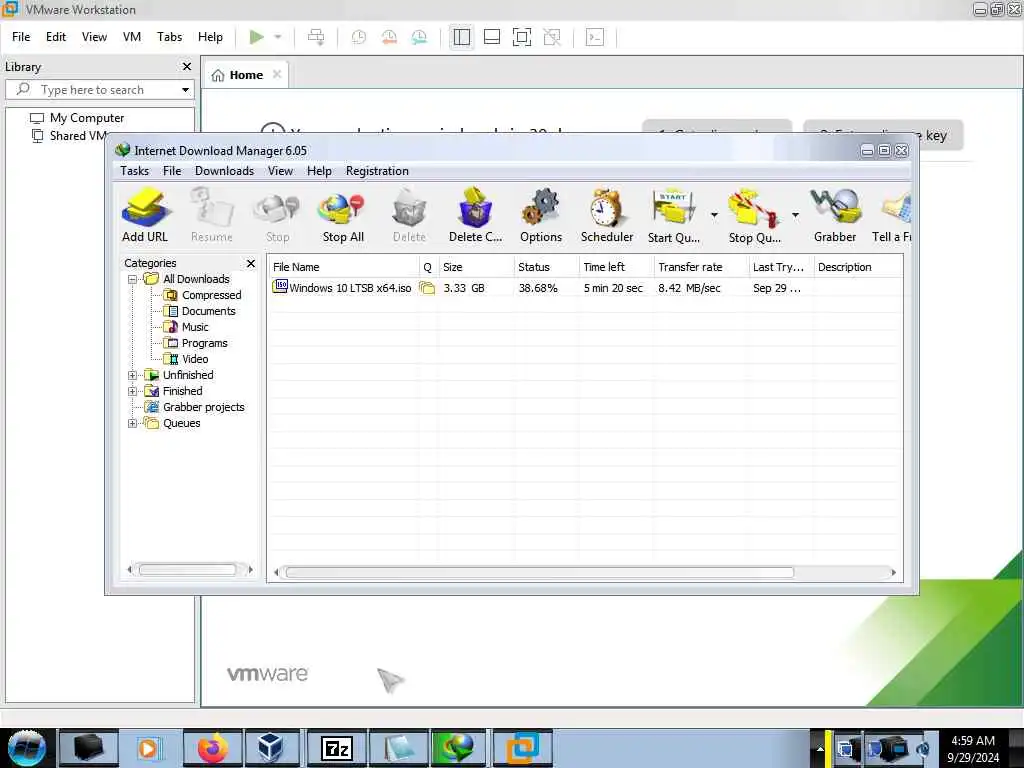1024x768 pixels.
Task: Click the Delete Completed toolbar icon
Action: pyautogui.click(x=475, y=216)
